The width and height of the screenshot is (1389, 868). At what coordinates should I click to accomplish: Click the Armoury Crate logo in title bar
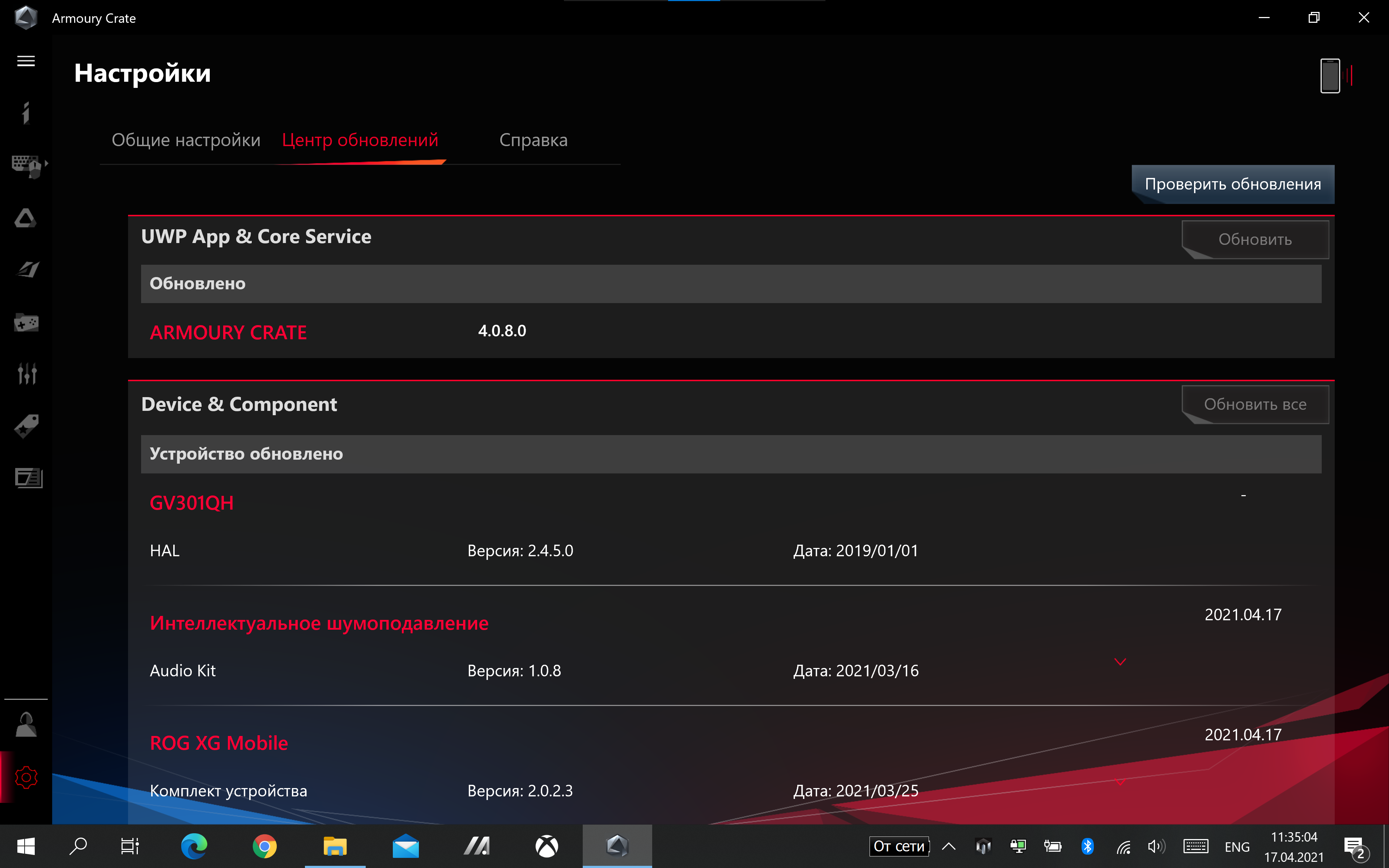coord(25,18)
